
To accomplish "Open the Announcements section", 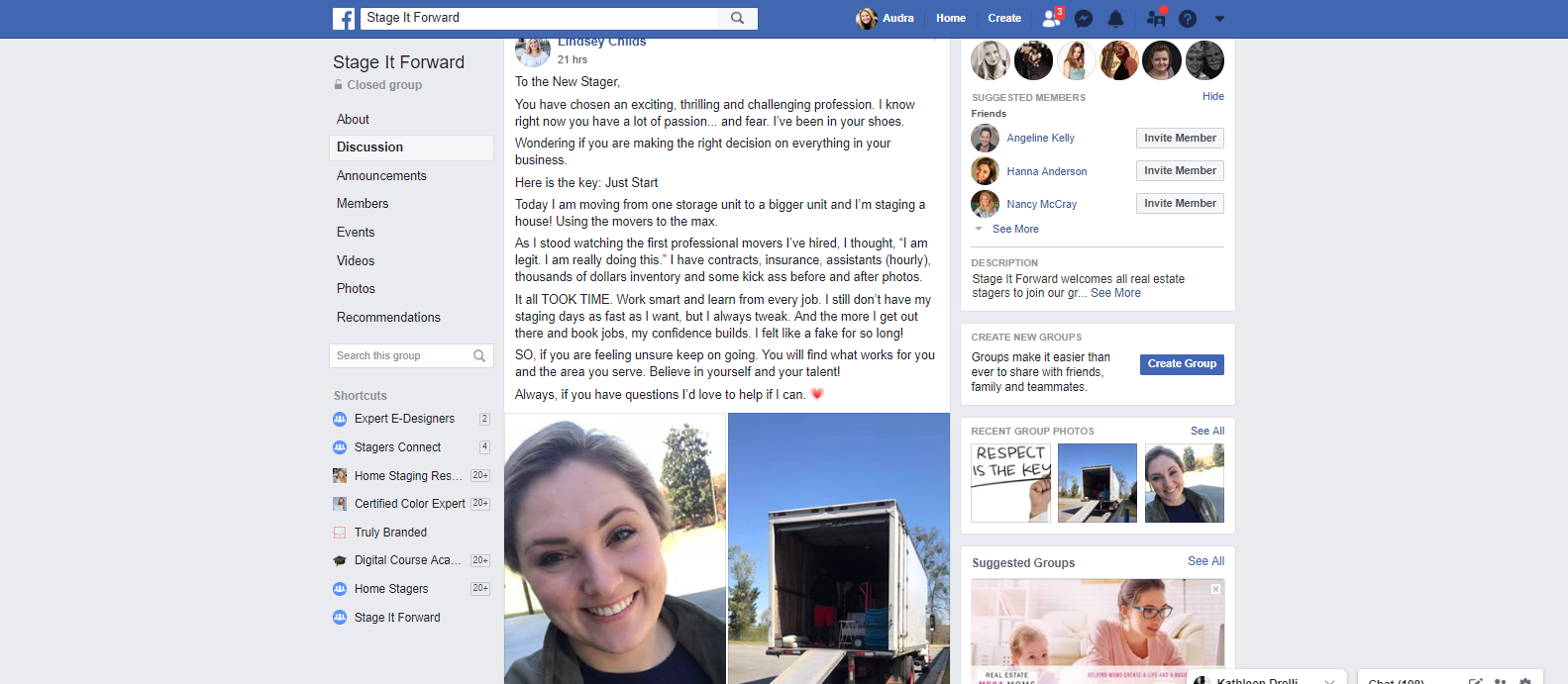I will (x=381, y=175).
